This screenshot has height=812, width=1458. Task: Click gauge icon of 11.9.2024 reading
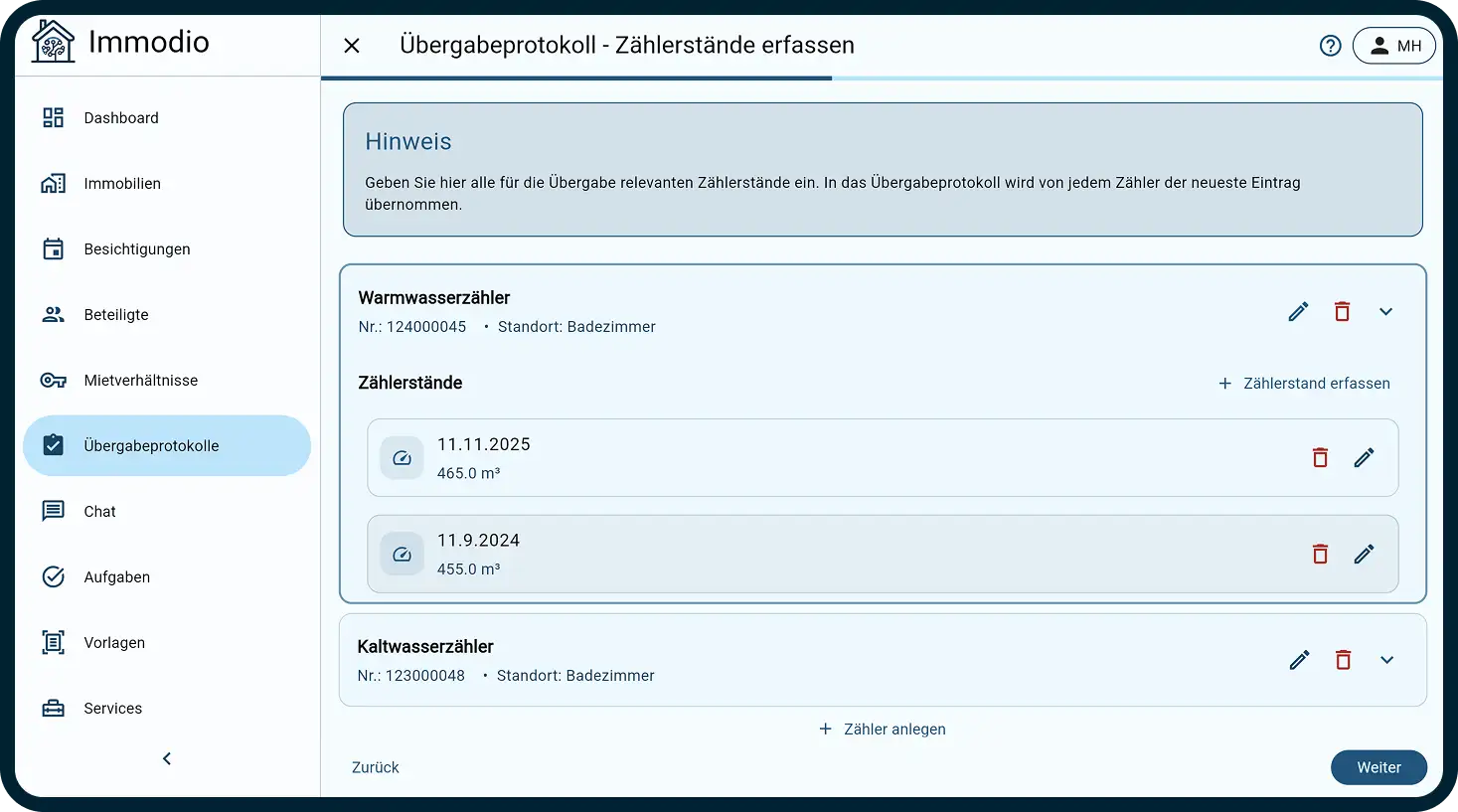point(402,555)
